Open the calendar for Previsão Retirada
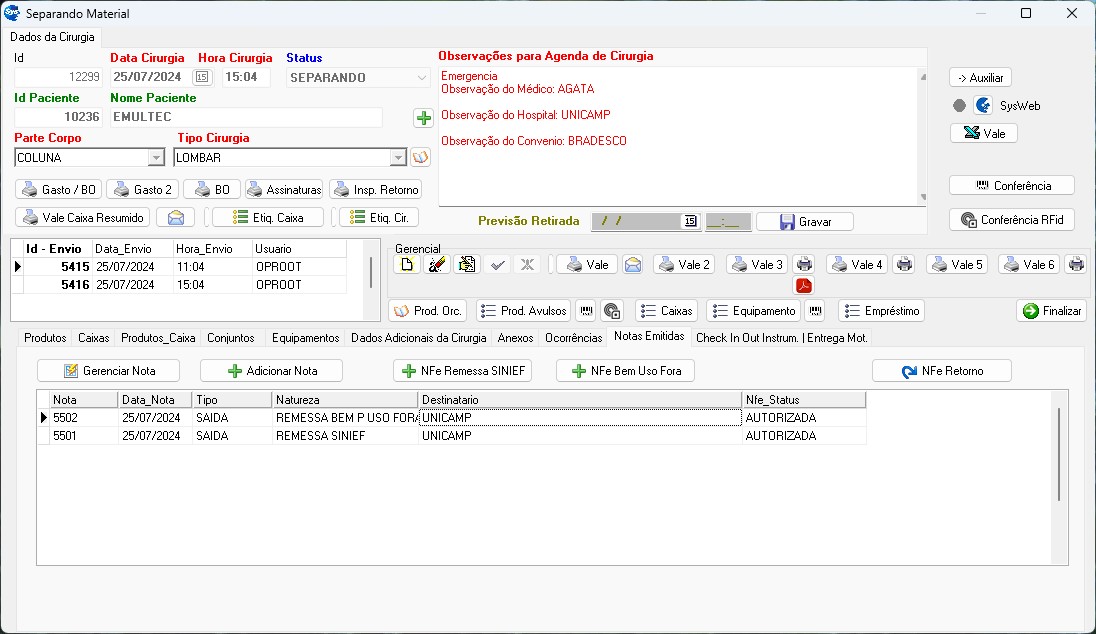Viewport: 1096px width, 634px height. [690, 222]
